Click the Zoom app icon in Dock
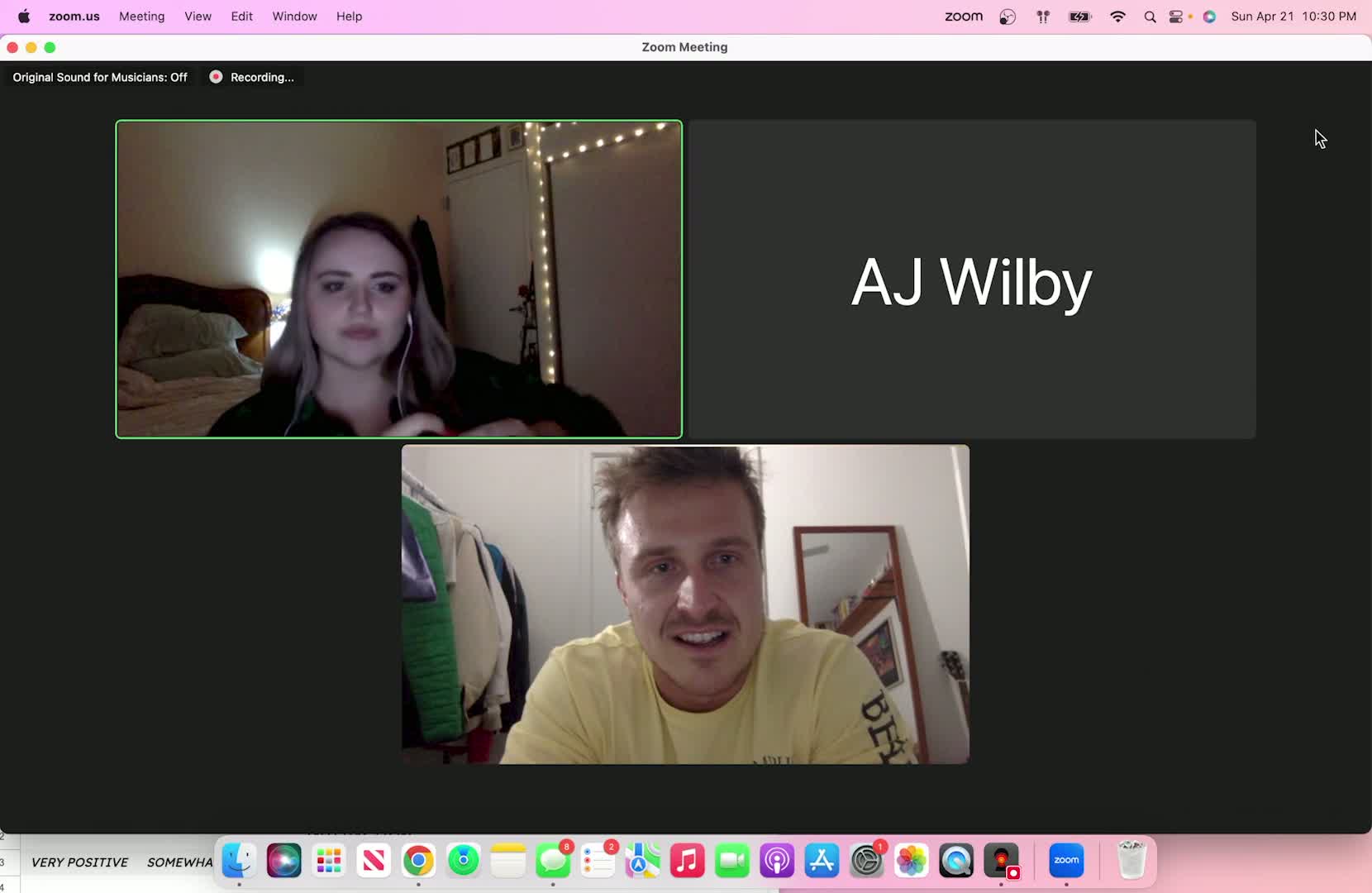The width and height of the screenshot is (1372, 893). (1066, 861)
